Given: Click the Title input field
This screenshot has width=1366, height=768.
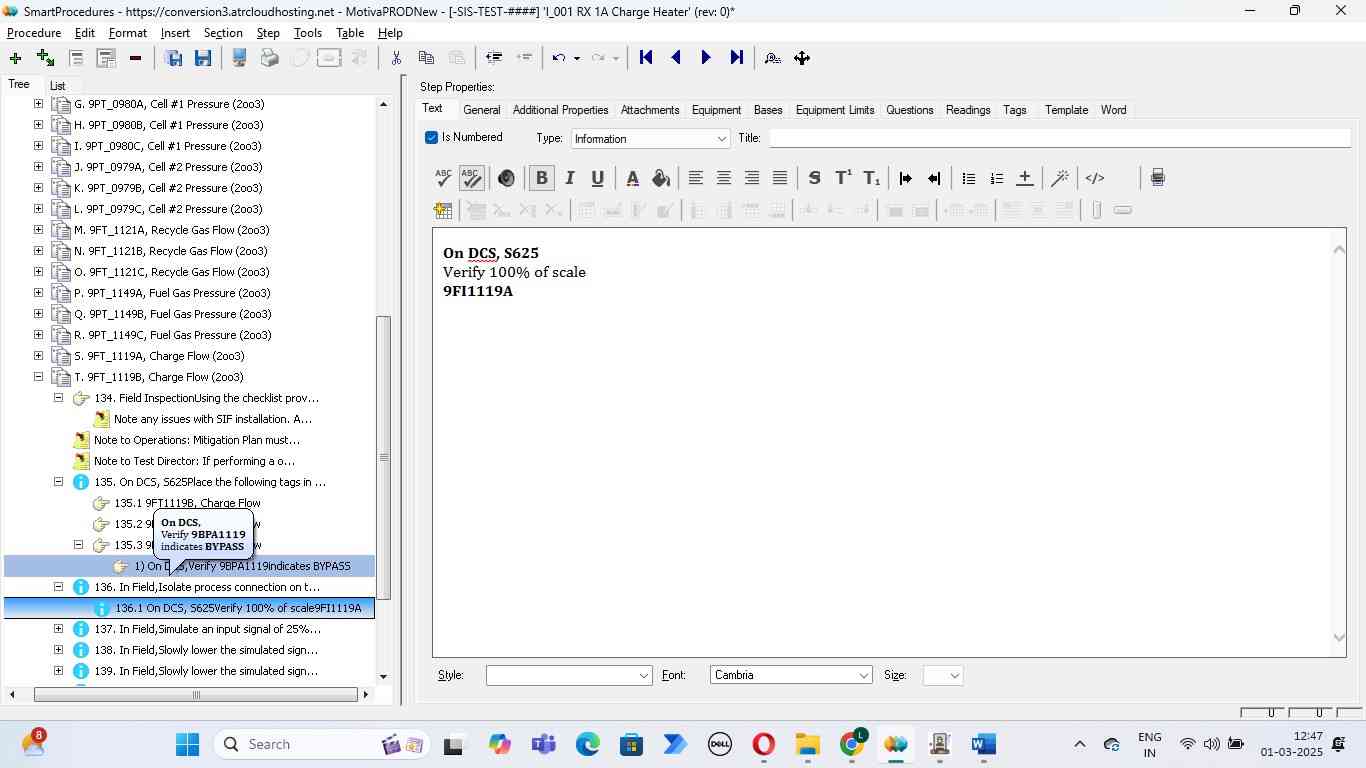Looking at the screenshot, I should (1059, 138).
